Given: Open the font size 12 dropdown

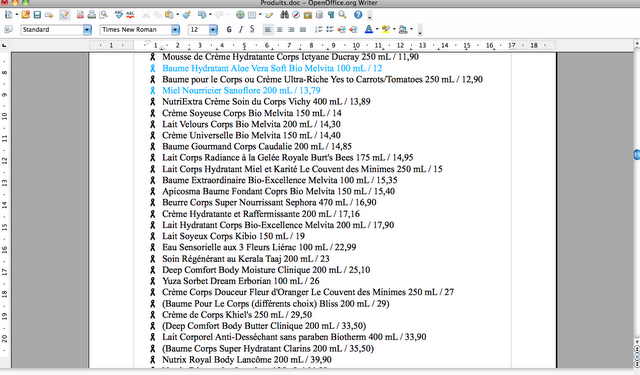Looking at the screenshot, I should (213, 30).
